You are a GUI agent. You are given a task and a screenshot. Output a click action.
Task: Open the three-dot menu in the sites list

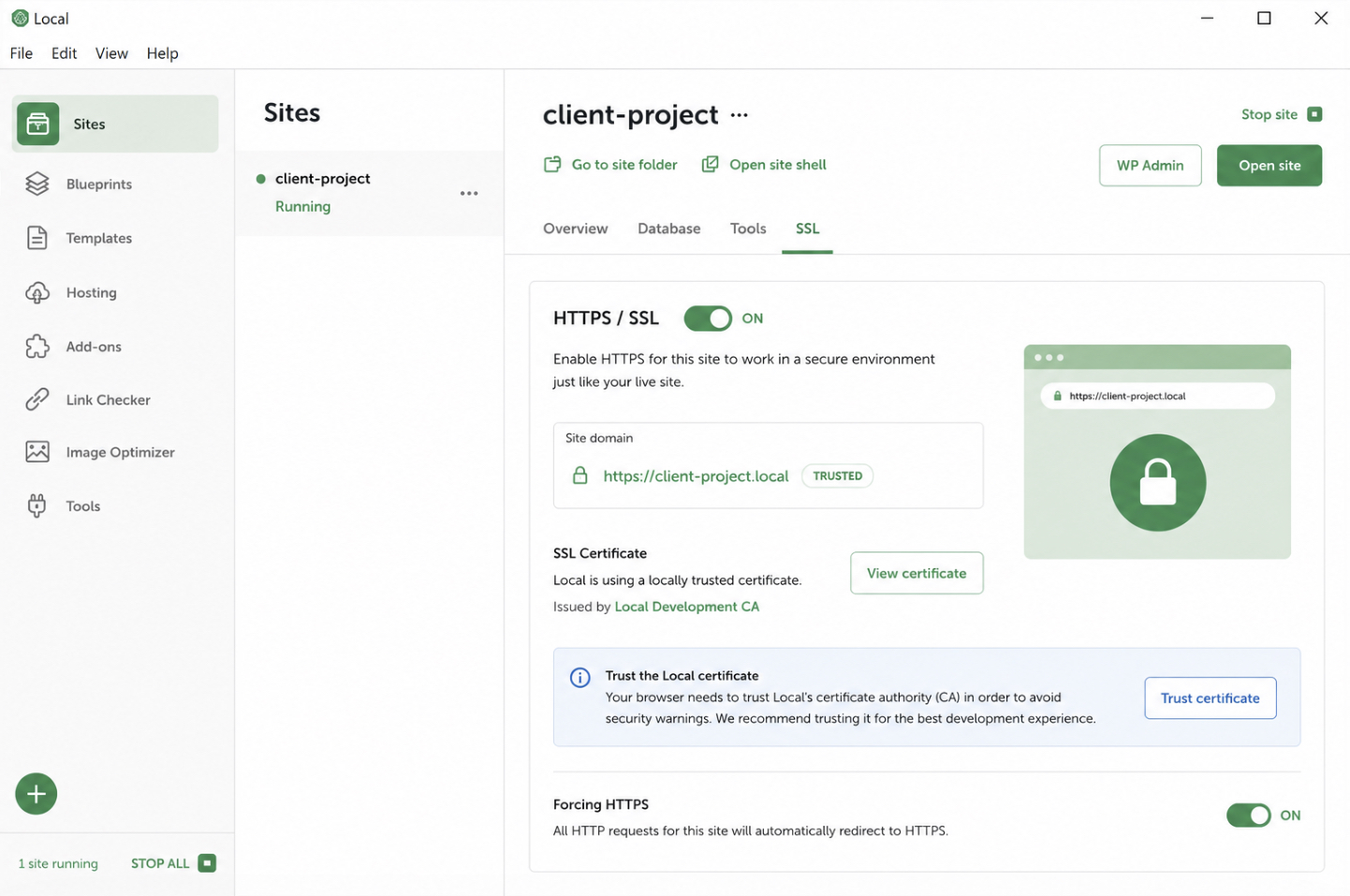point(469,193)
